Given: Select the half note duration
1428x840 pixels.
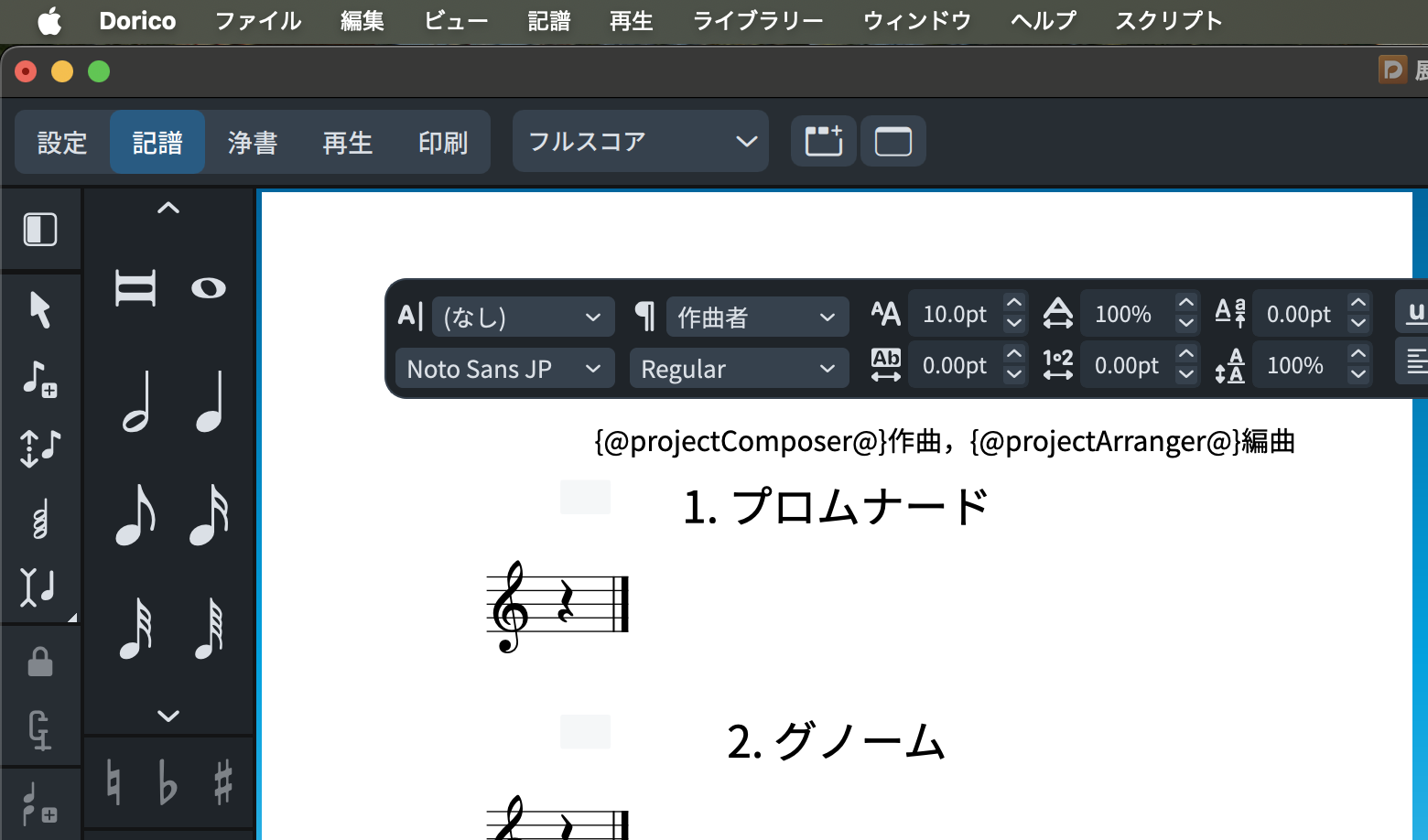Looking at the screenshot, I should pos(135,401).
